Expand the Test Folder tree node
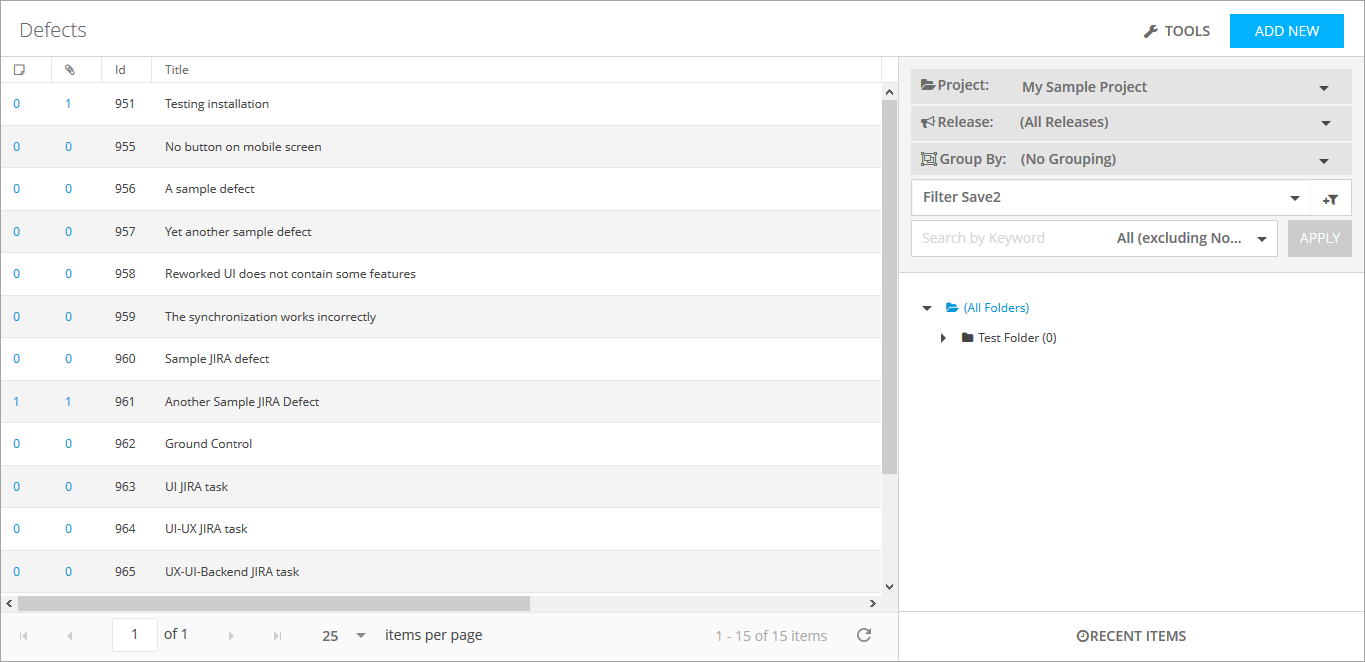 pos(943,338)
